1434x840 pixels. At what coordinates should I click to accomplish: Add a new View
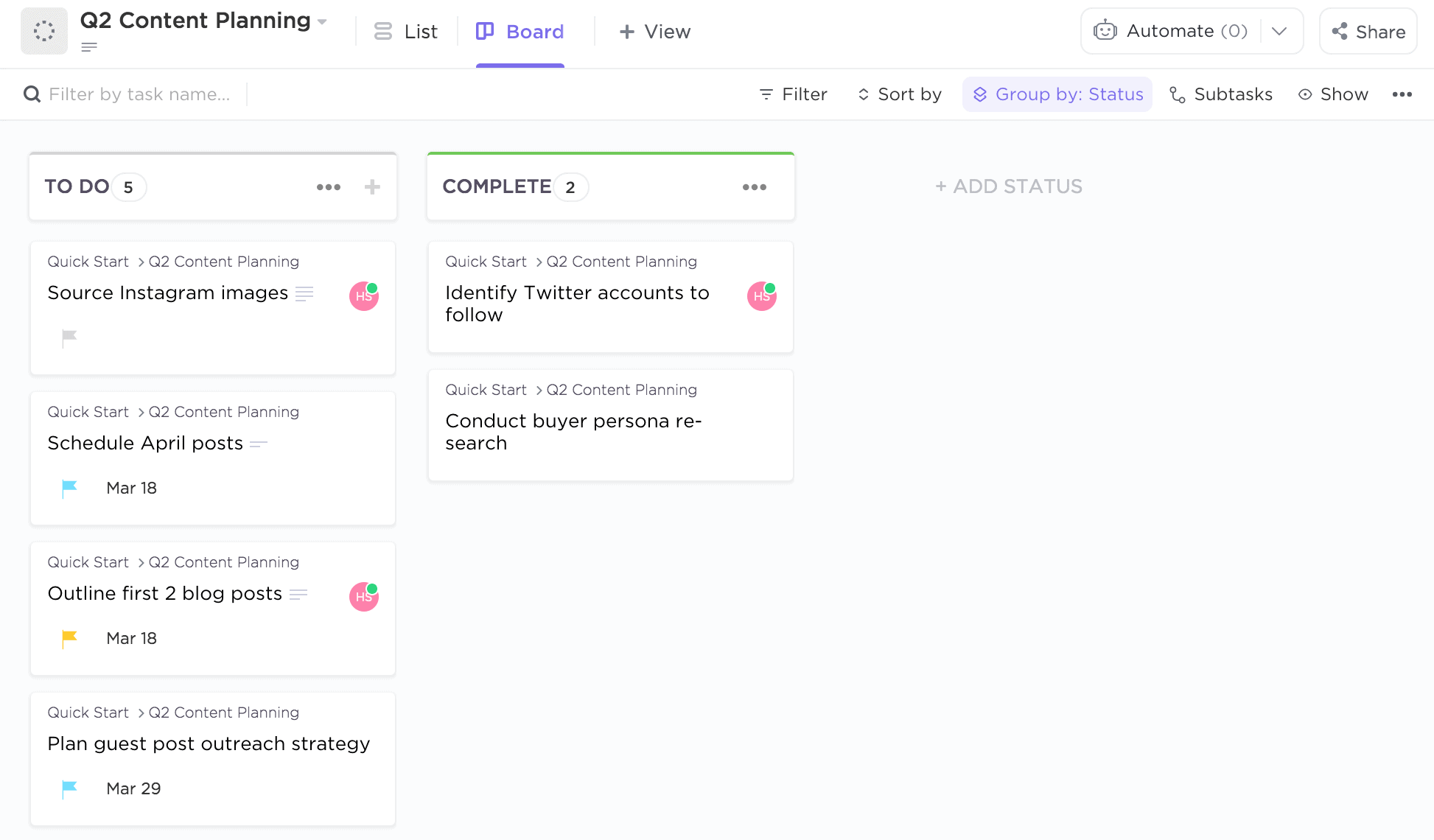(x=655, y=32)
